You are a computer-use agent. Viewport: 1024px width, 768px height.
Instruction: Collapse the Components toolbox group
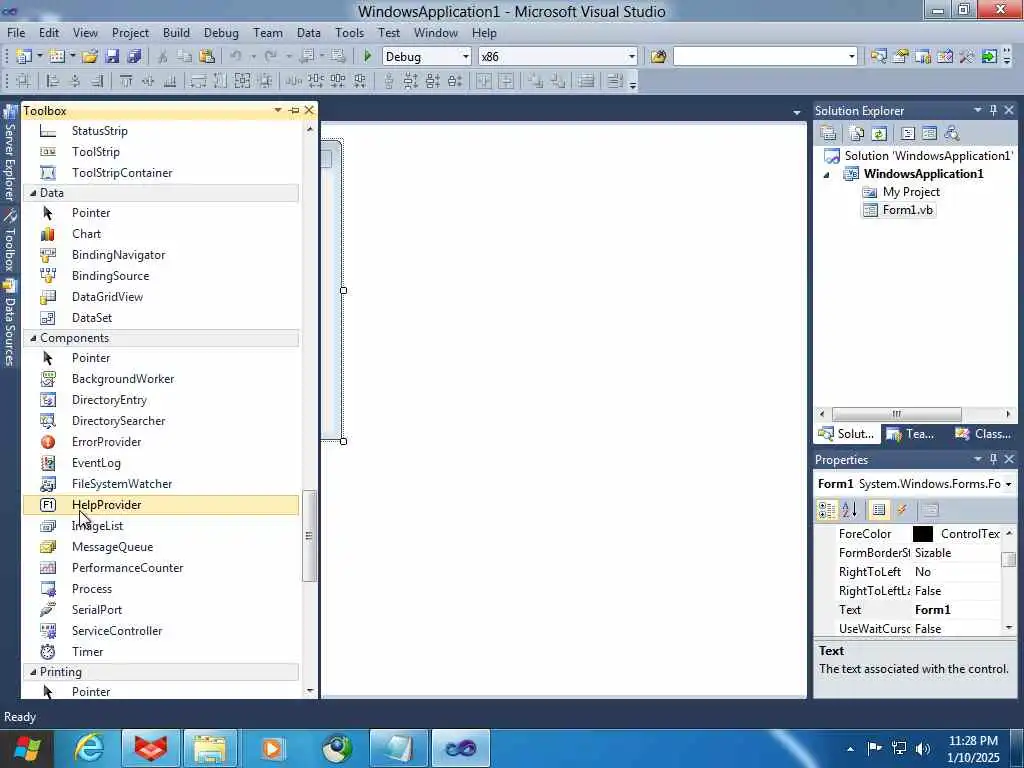click(33, 338)
